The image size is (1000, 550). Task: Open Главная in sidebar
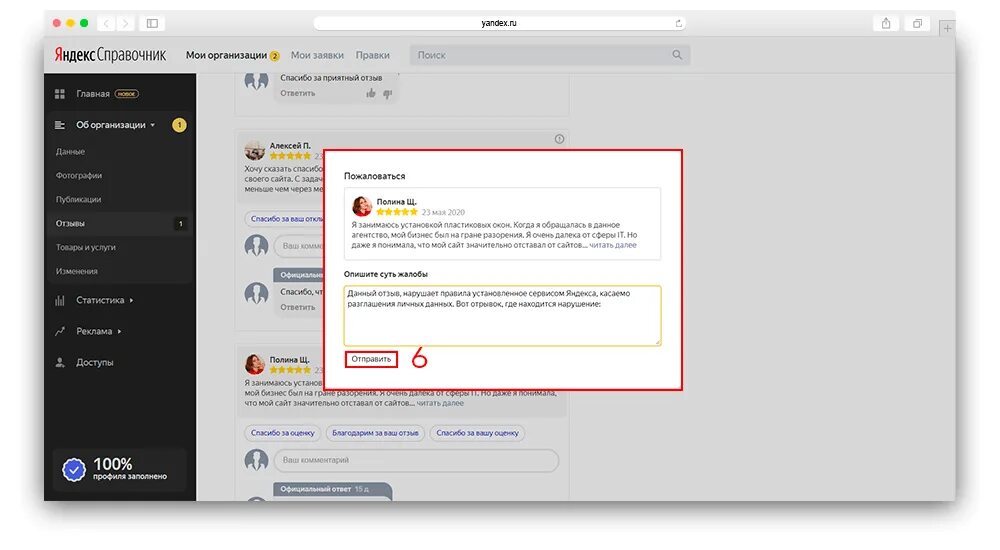tap(93, 94)
